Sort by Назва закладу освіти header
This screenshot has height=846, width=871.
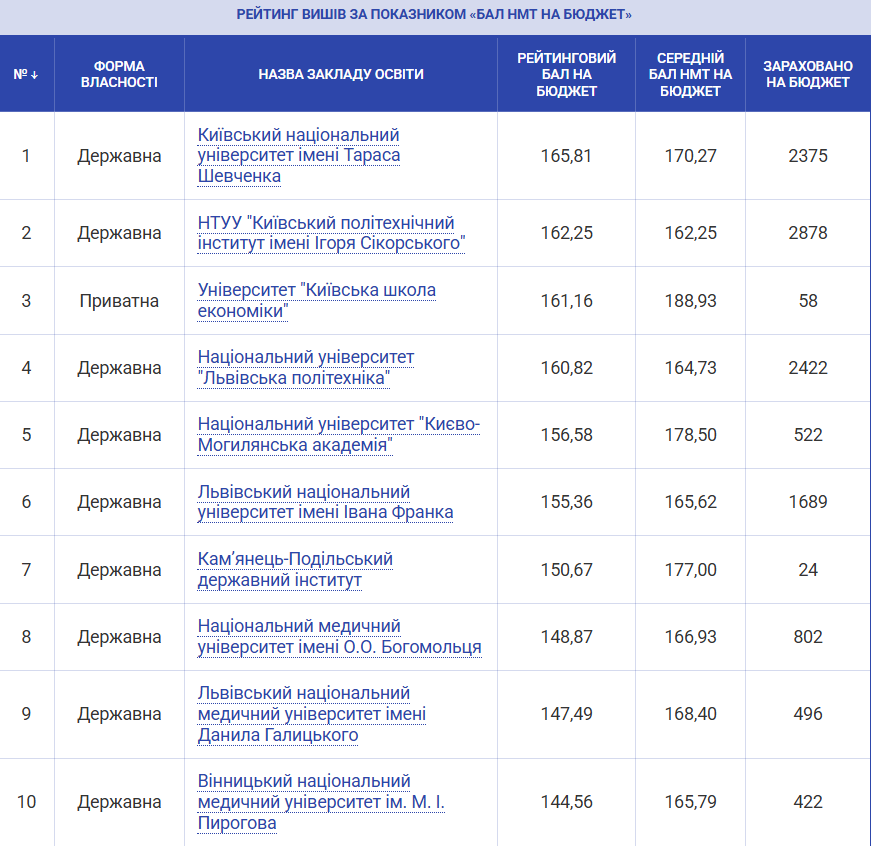tap(340, 74)
